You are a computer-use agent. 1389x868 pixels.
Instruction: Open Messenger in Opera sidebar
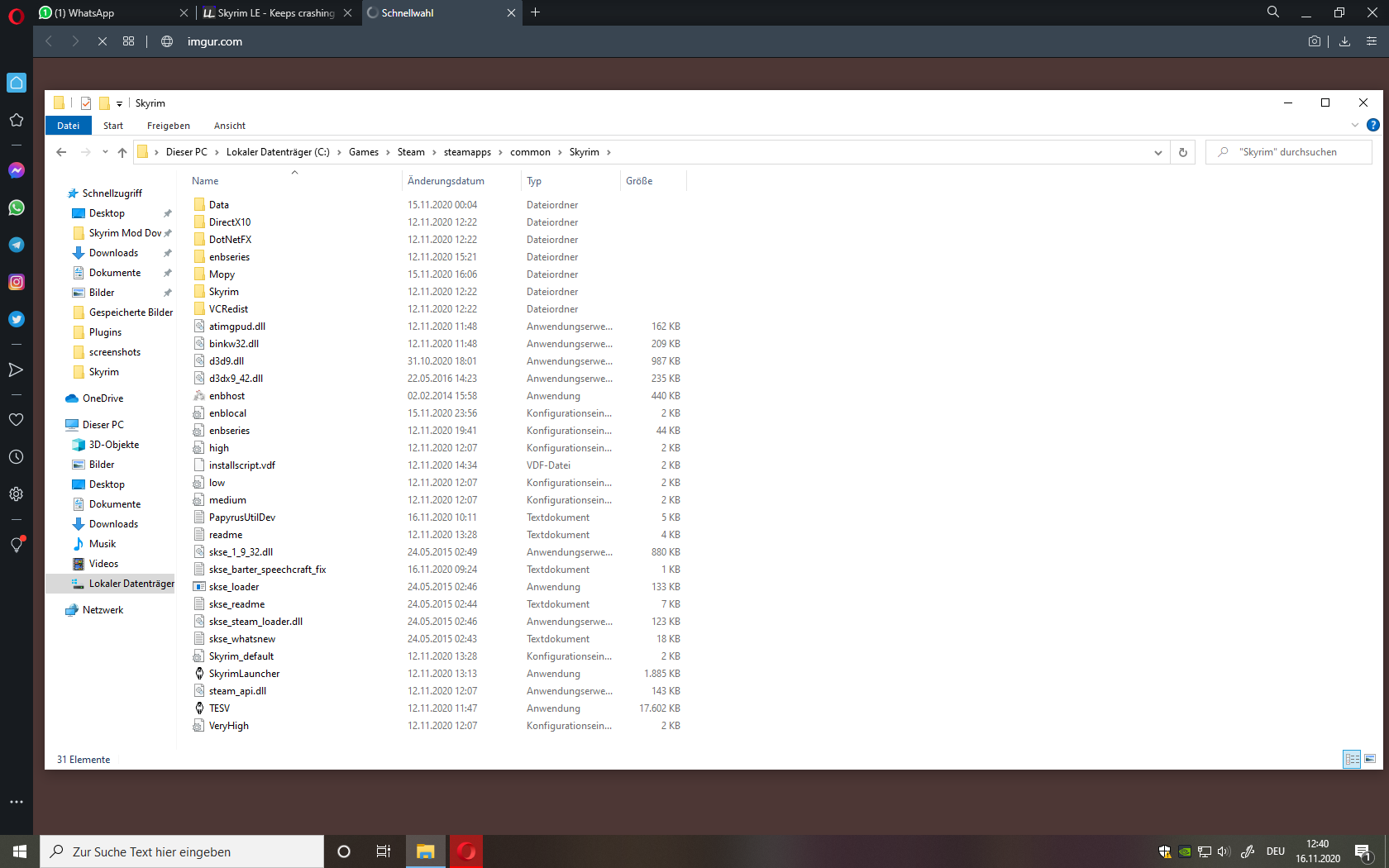pos(17,170)
